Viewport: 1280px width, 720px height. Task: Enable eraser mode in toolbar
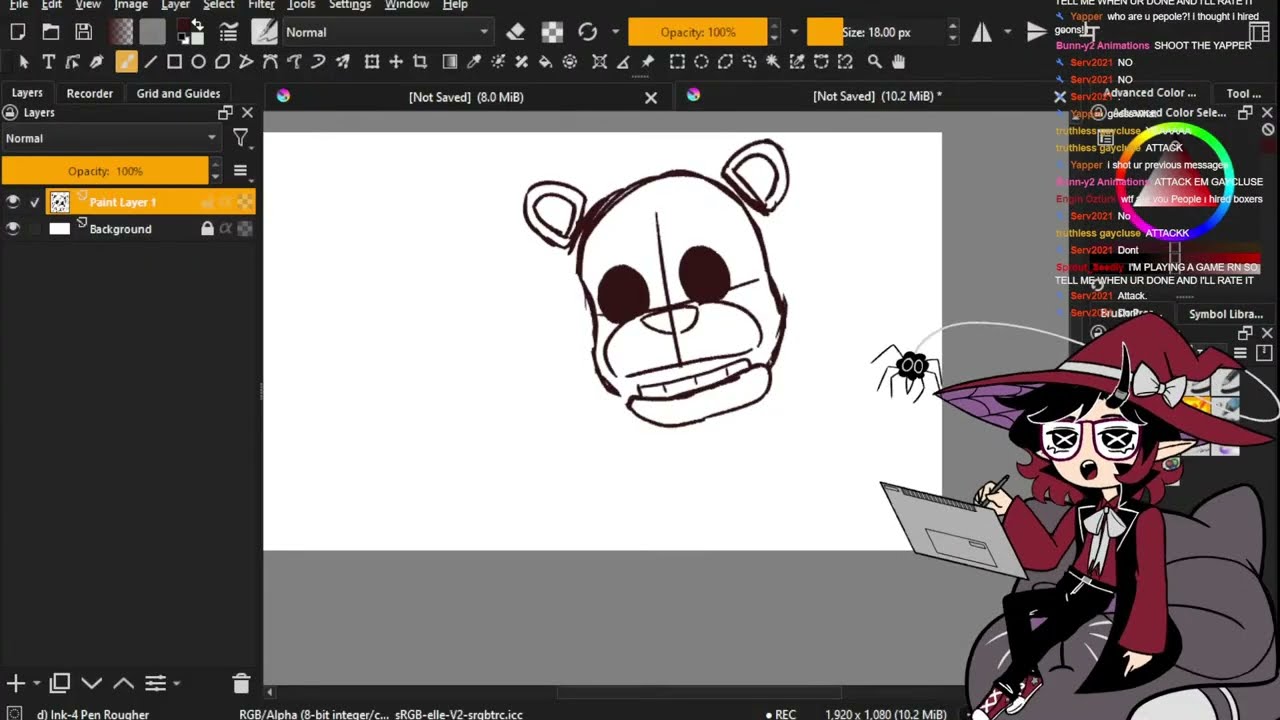[516, 32]
